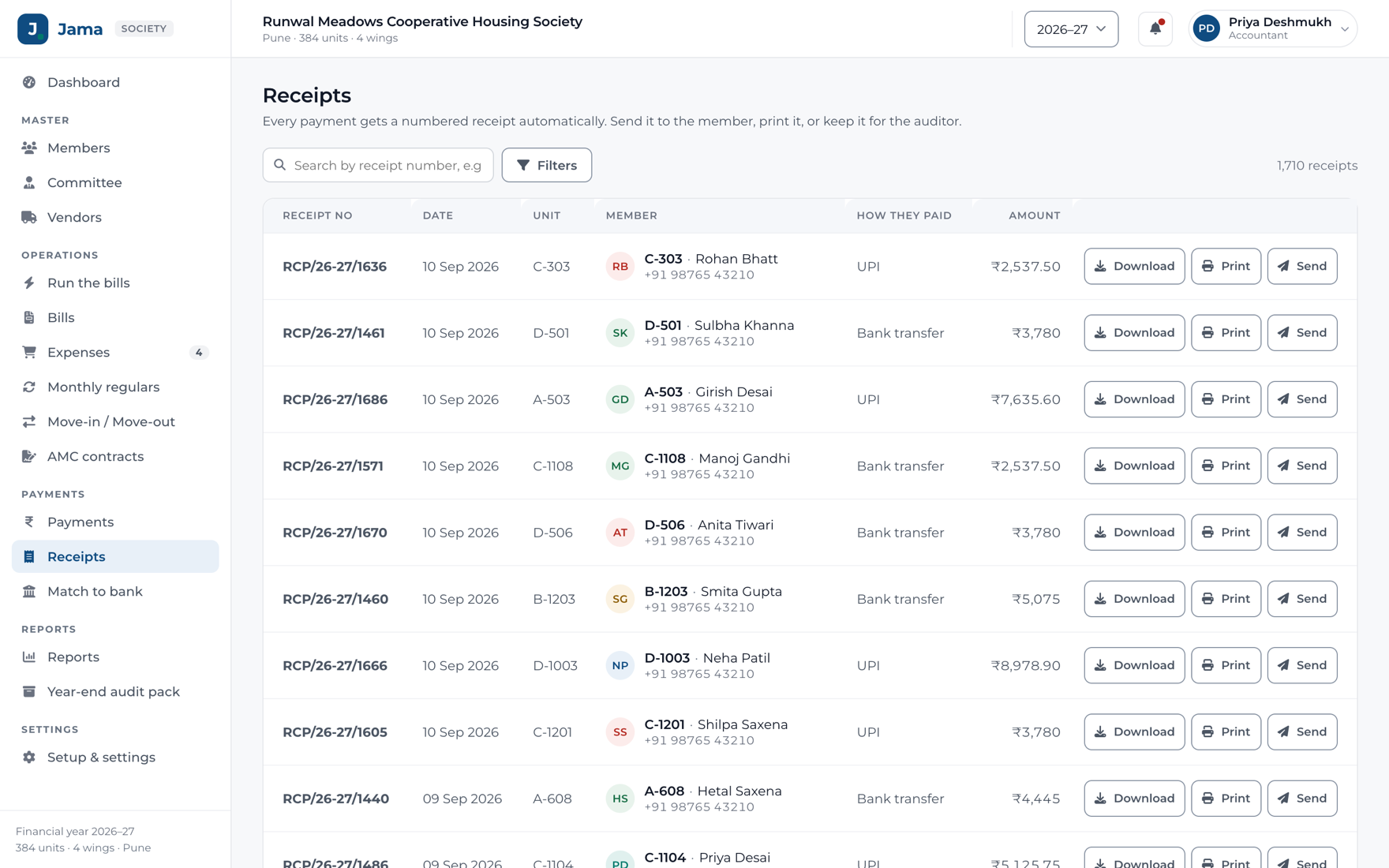
Task: Download receipt for Manoj Gandhi
Action: [x=1134, y=466]
